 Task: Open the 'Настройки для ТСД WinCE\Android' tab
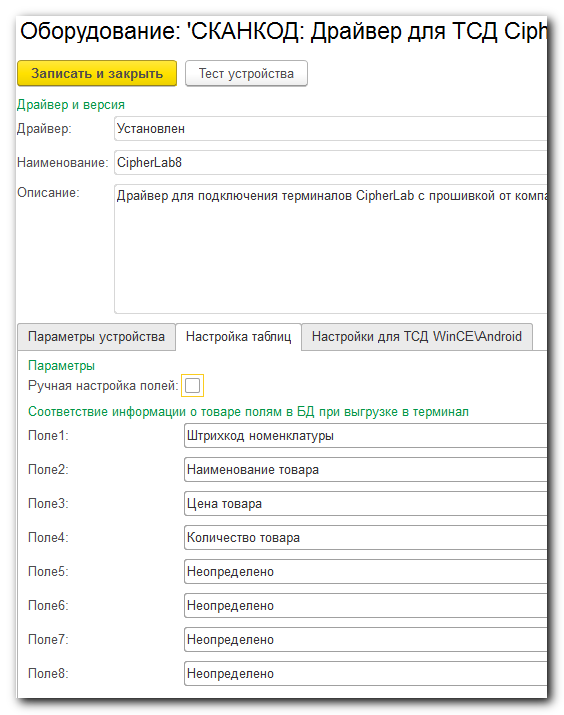[x=417, y=337]
